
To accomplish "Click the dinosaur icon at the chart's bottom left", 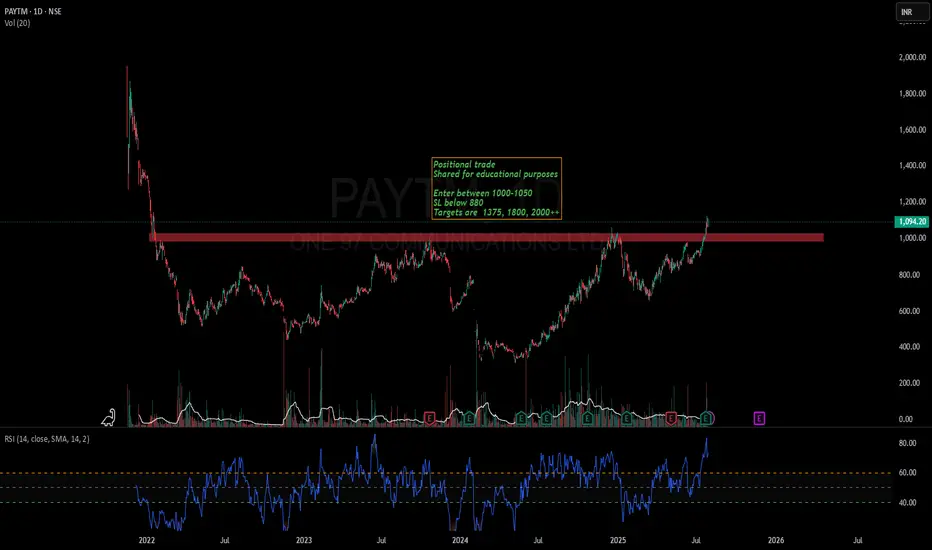I will pos(108,417).
